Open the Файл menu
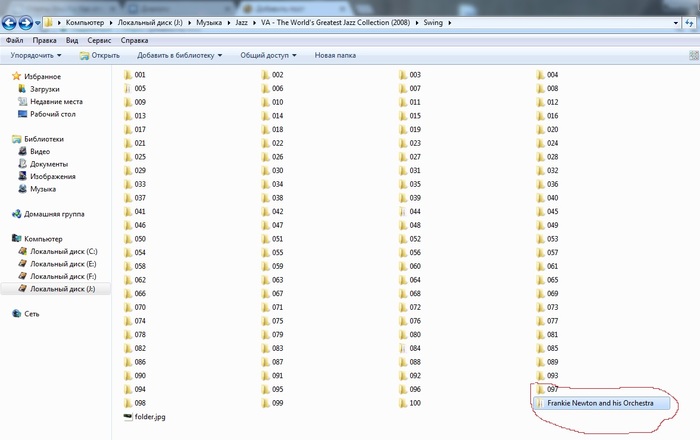 15,41
